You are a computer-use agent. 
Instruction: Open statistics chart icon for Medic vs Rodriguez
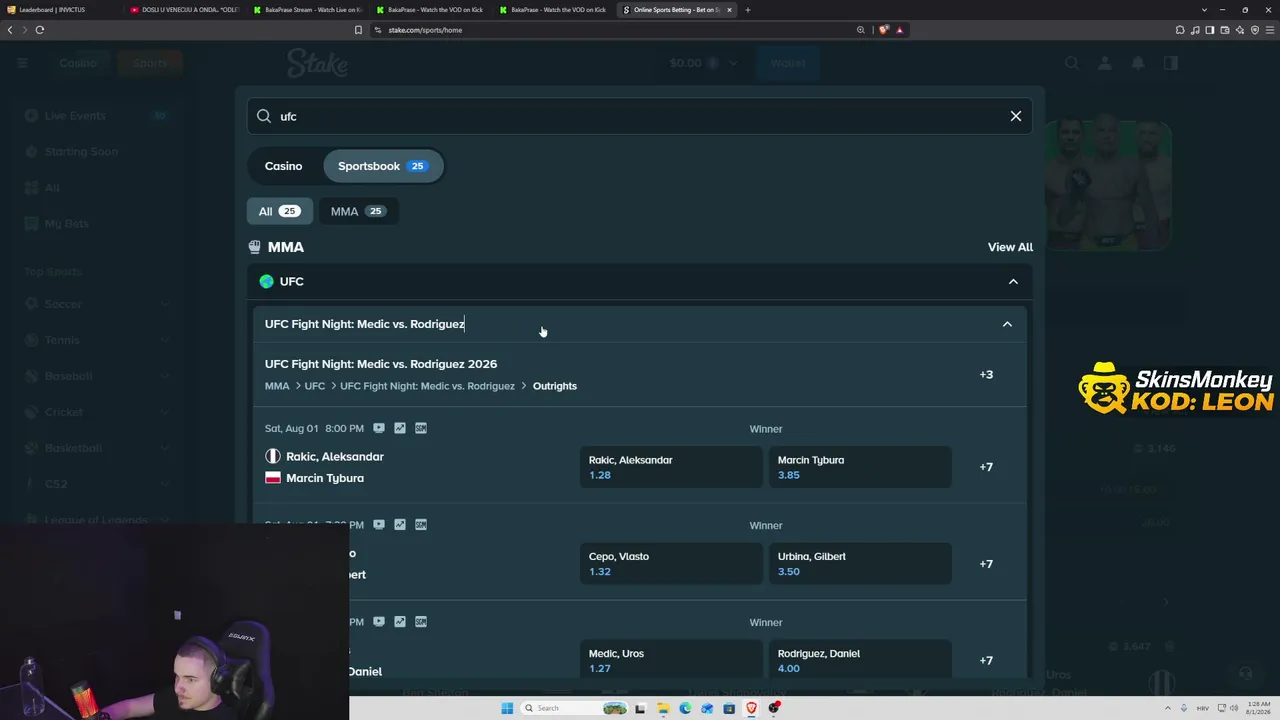[400, 621]
